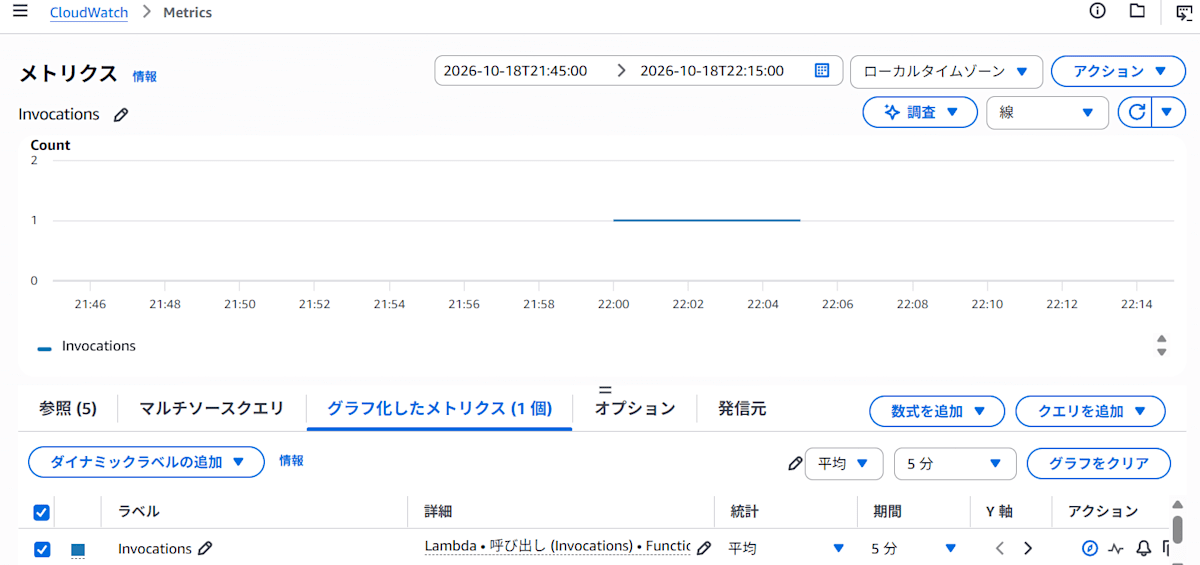
Task: Click the Lambda • 呼び出し (Invocations) details text
Action: 557,547
